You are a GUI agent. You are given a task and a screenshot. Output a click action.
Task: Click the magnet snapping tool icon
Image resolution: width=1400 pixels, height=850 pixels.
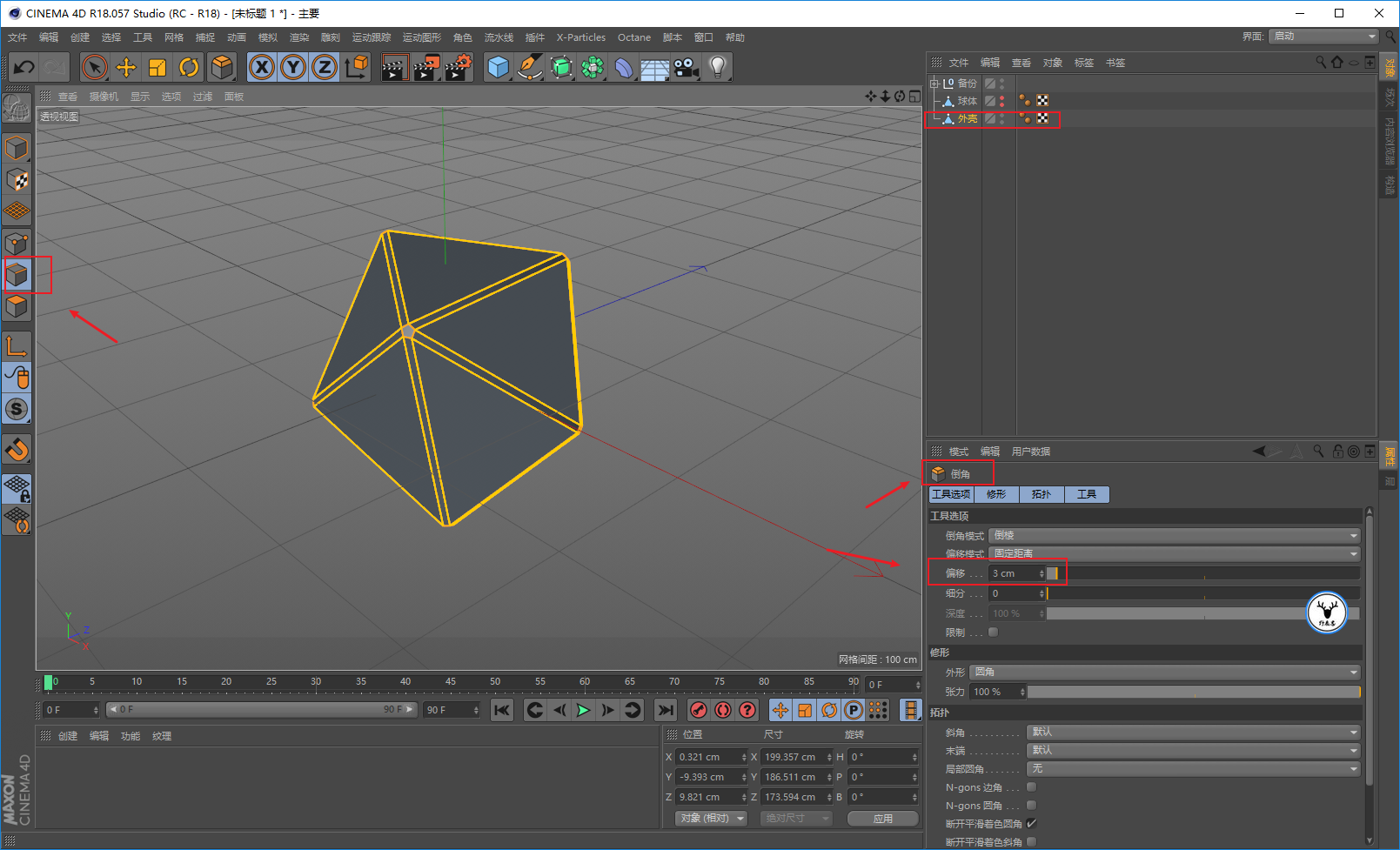17,450
